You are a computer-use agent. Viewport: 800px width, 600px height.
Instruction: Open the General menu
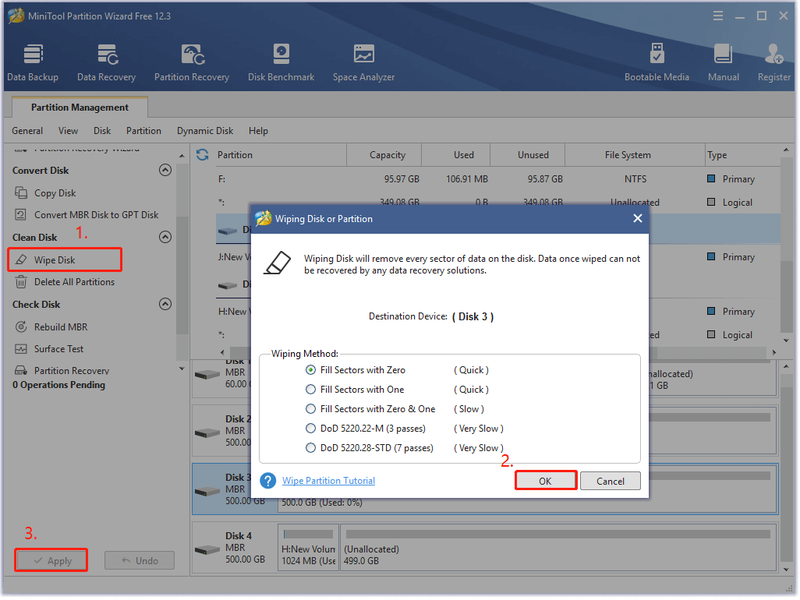point(28,131)
